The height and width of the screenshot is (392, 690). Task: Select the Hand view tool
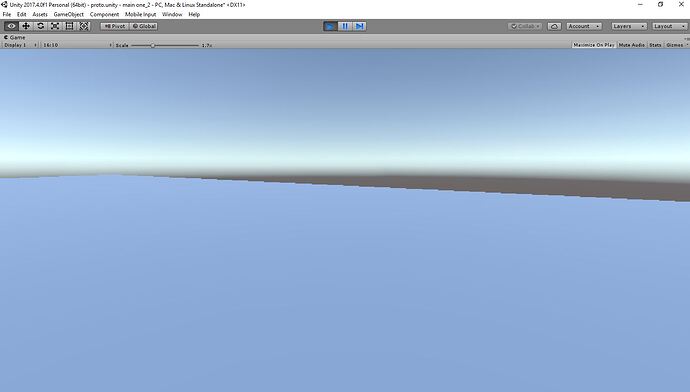click(11, 26)
